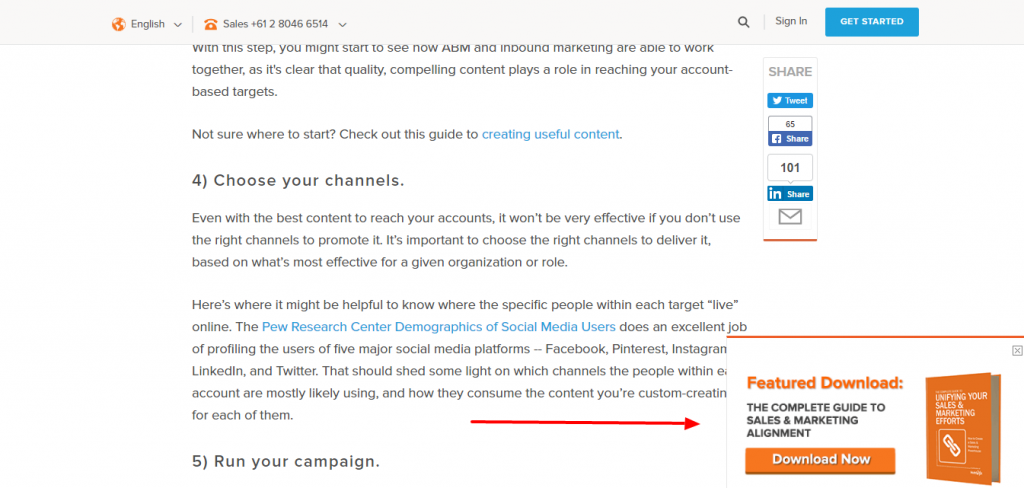Share article by email envelope icon

[x=790, y=216]
